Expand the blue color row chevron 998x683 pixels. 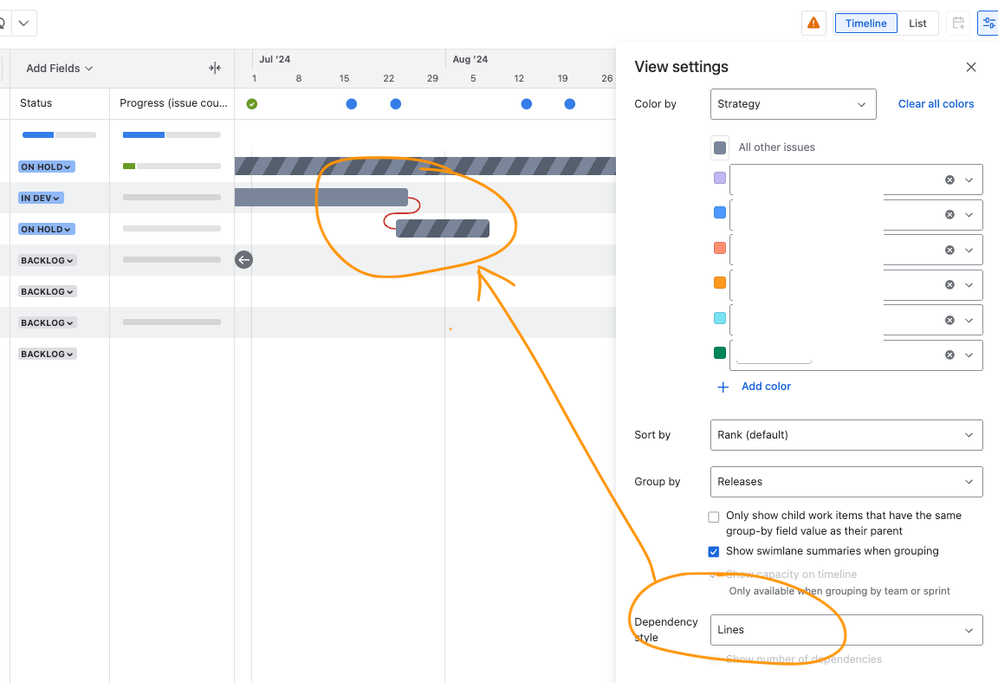click(969, 215)
